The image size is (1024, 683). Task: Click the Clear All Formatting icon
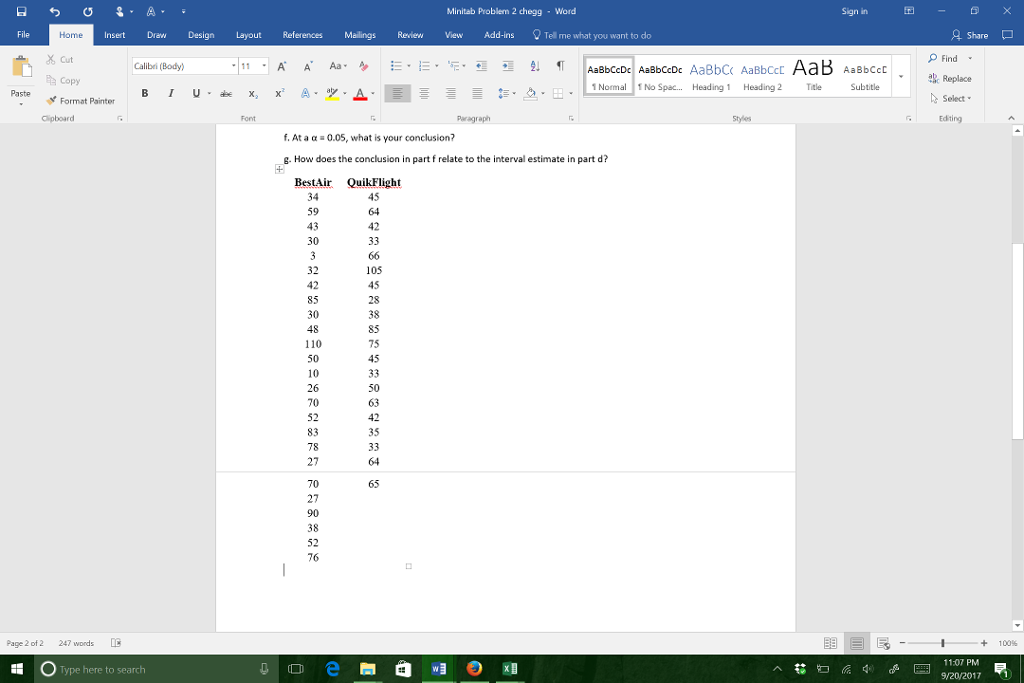coord(364,66)
